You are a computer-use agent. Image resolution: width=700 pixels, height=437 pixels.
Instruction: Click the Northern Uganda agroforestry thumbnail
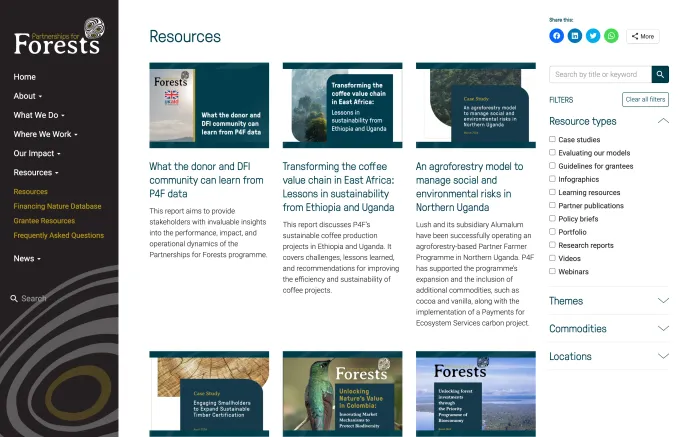click(x=475, y=105)
